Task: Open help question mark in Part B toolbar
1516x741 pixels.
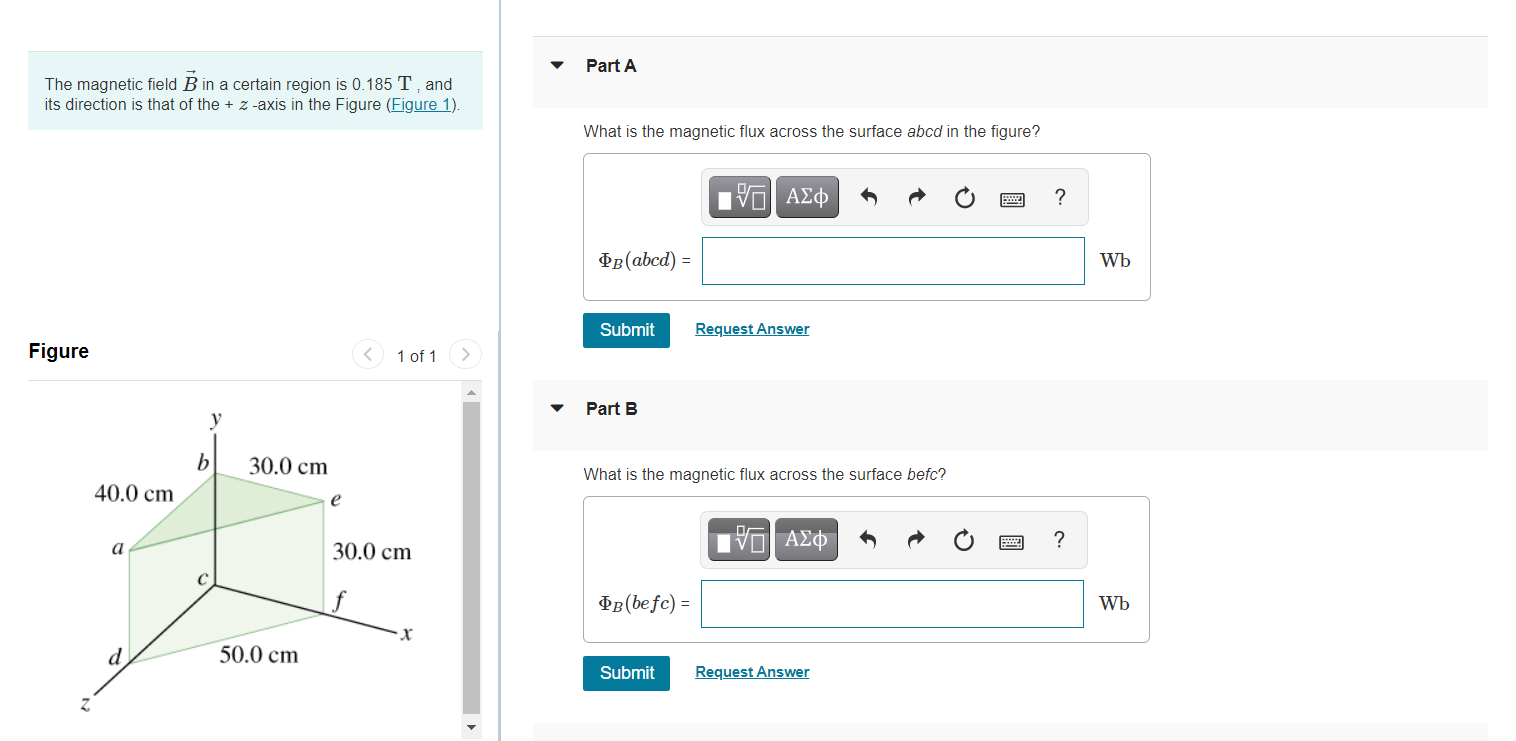Action: [x=1060, y=540]
